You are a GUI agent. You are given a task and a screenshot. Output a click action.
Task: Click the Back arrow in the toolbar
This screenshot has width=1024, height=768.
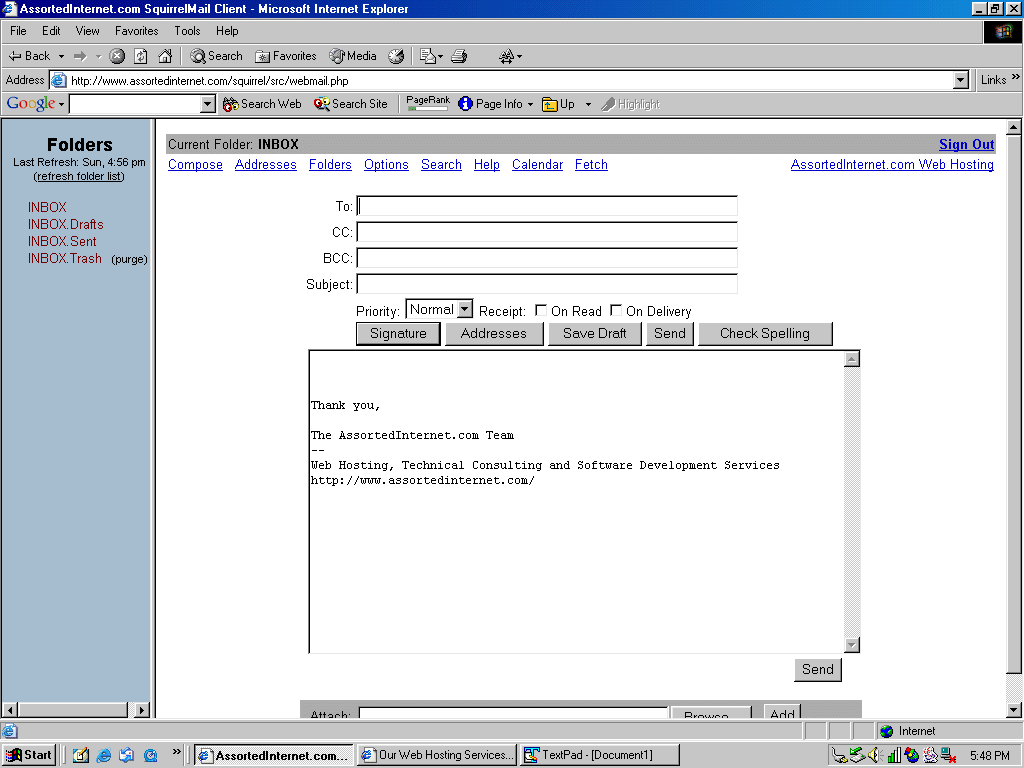tap(29, 56)
